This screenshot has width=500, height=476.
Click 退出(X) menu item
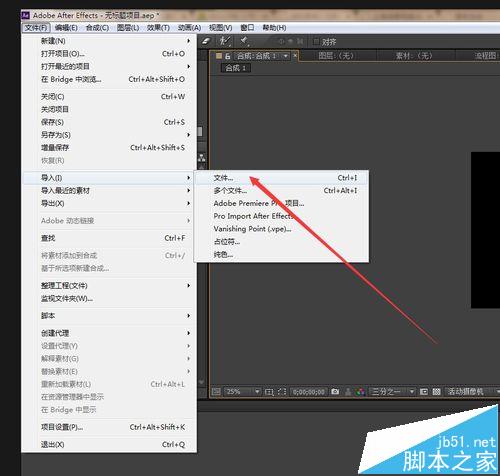[109, 444]
